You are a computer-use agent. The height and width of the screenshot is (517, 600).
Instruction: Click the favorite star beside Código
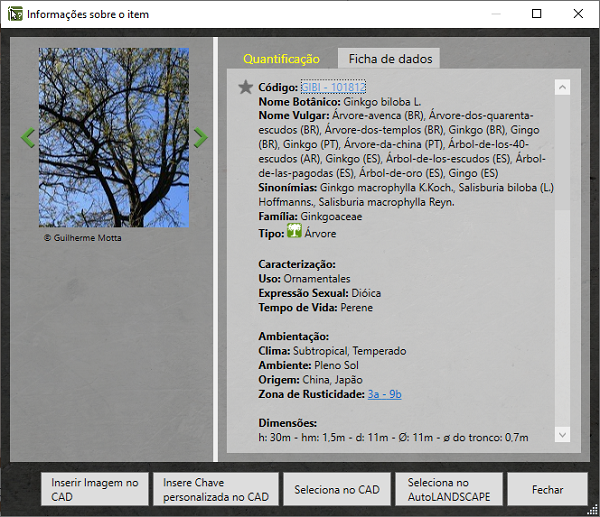tap(245, 88)
